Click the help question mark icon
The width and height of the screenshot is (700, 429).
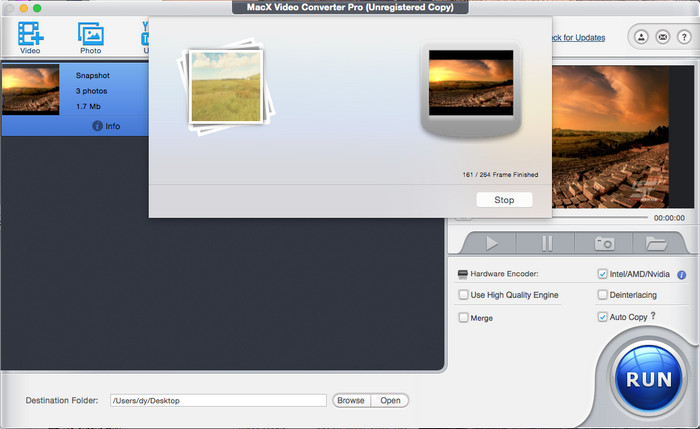click(x=684, y=37)
